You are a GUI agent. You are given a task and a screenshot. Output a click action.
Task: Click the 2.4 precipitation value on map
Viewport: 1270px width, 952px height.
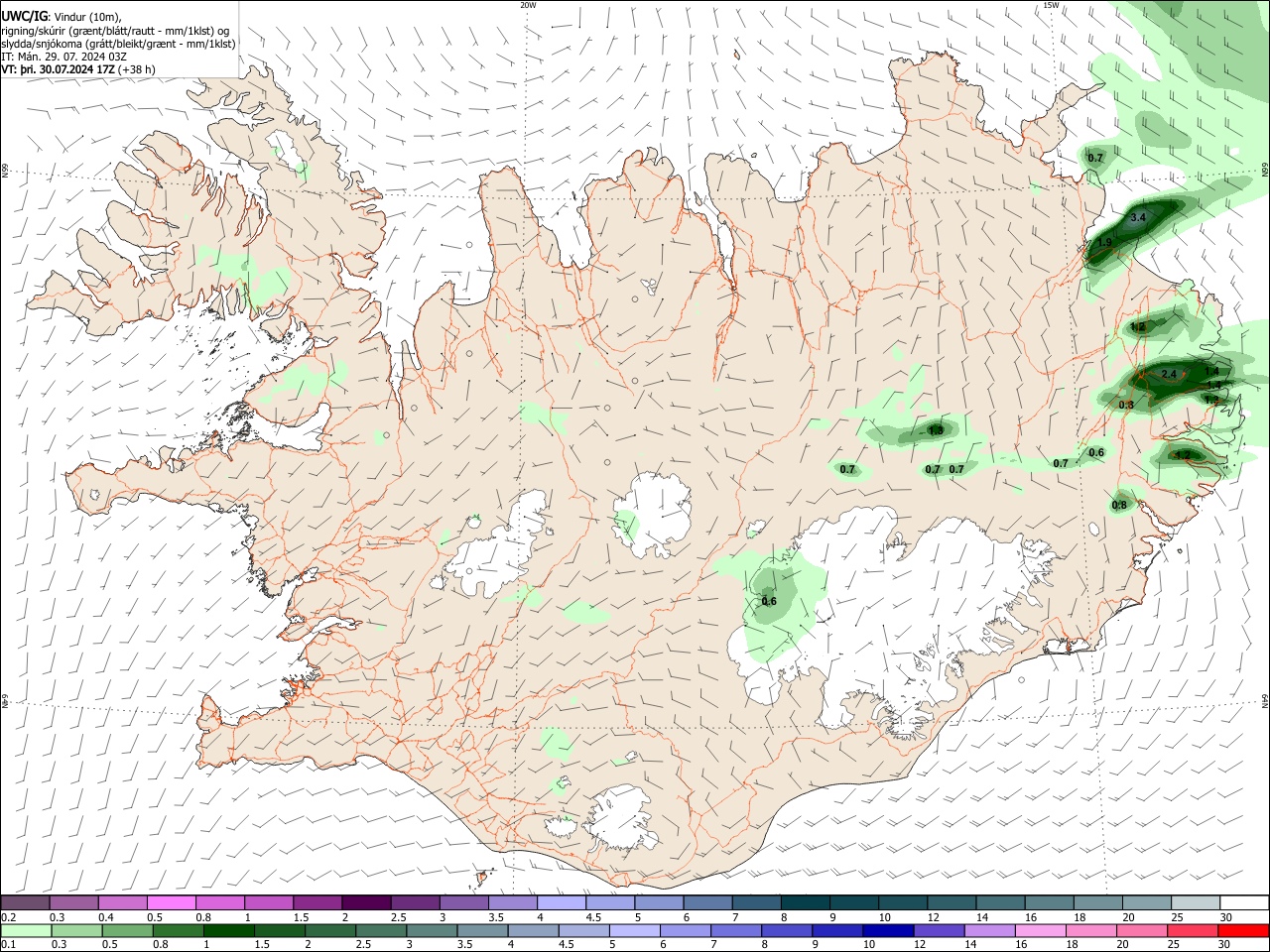tap(1169, 374)
